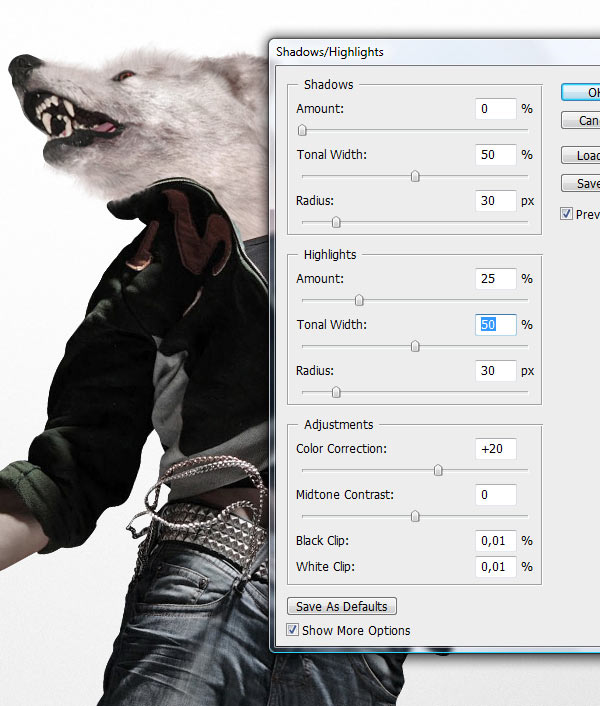Click the Color Correction slider handle
The image size is (600, 706).
click(x=438, y=470)
